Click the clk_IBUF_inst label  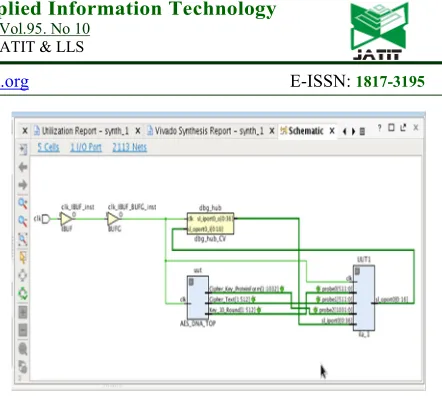[78, 207]
